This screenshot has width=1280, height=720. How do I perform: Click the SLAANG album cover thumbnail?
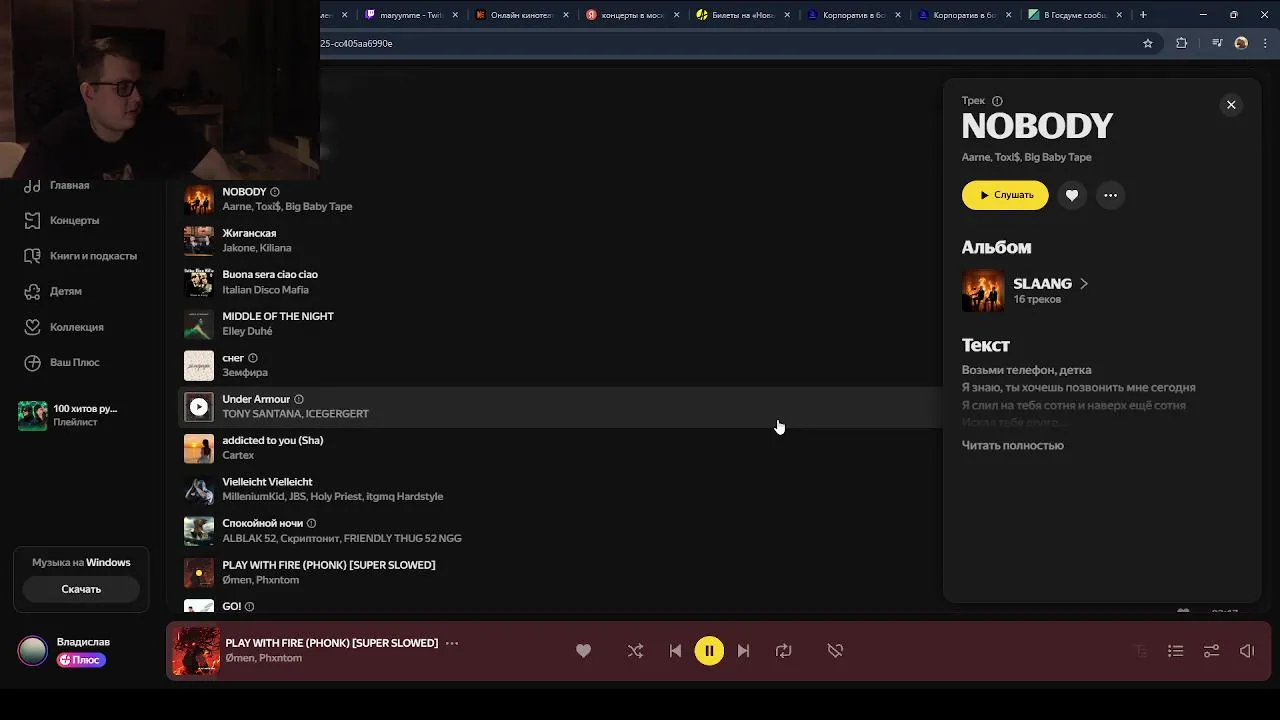983,291
